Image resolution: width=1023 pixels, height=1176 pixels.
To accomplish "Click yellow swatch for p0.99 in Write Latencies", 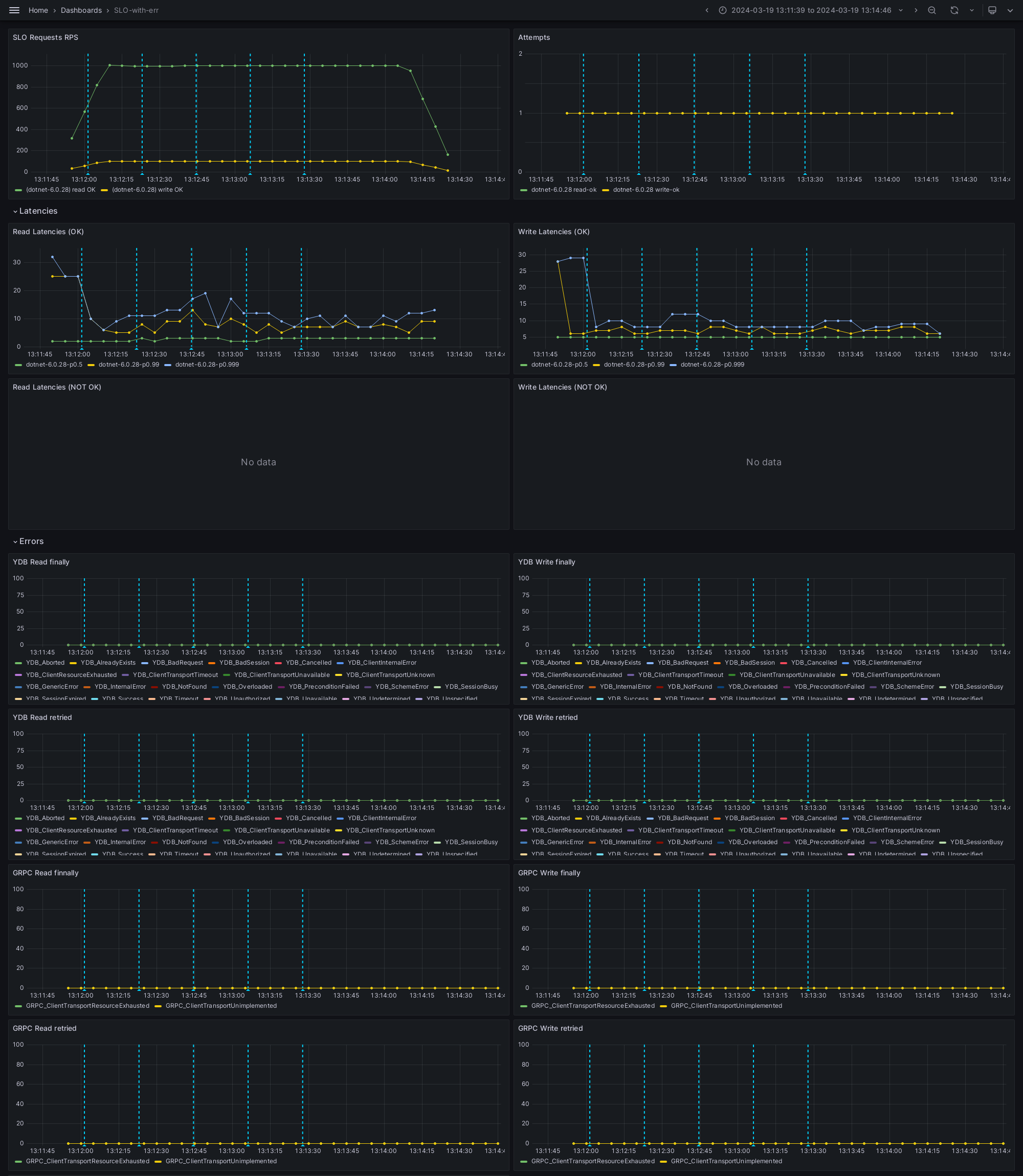I will click(596, 365).
